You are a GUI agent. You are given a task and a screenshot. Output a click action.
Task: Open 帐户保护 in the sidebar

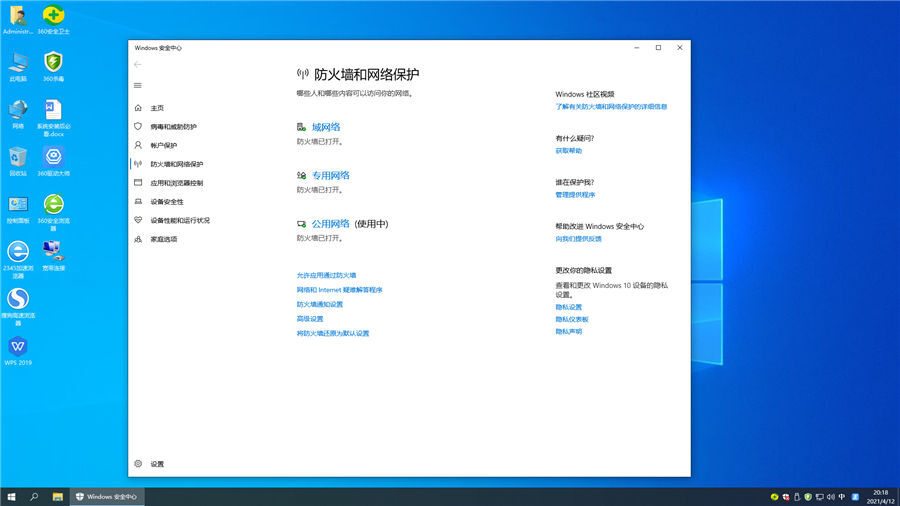tap(164, 146)
